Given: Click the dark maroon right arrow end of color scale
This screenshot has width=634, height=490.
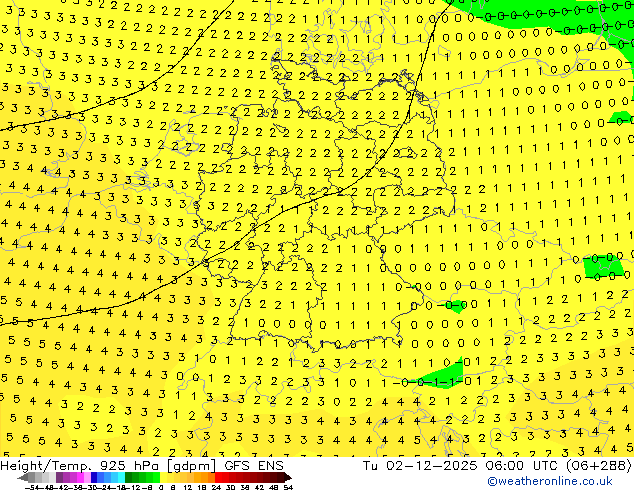Looking at the screenshot, I should click(287, 477).
